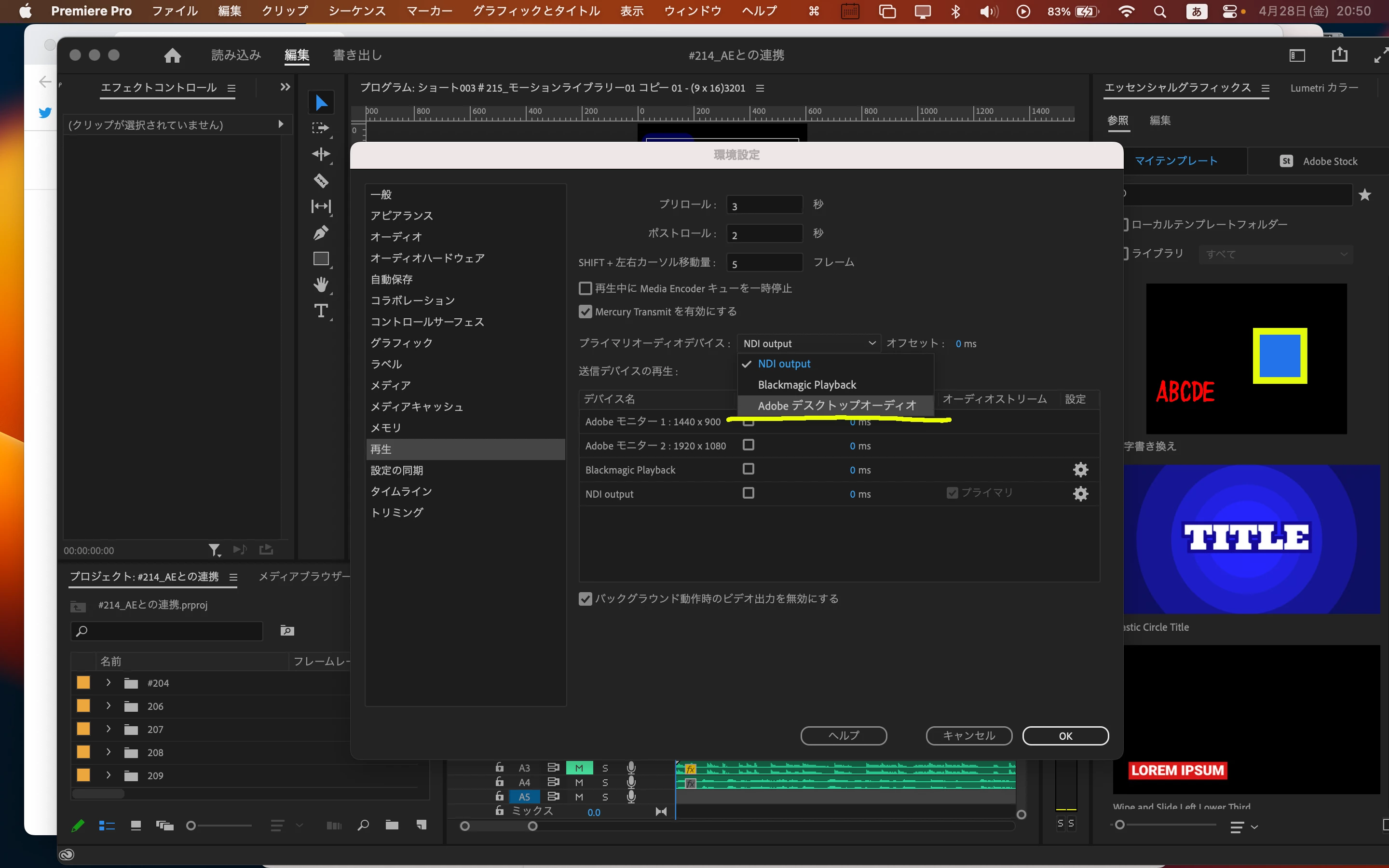Enable Adobe モニター 2 playback checkbox
The image size is (1389, 868).
pos(748,445)
